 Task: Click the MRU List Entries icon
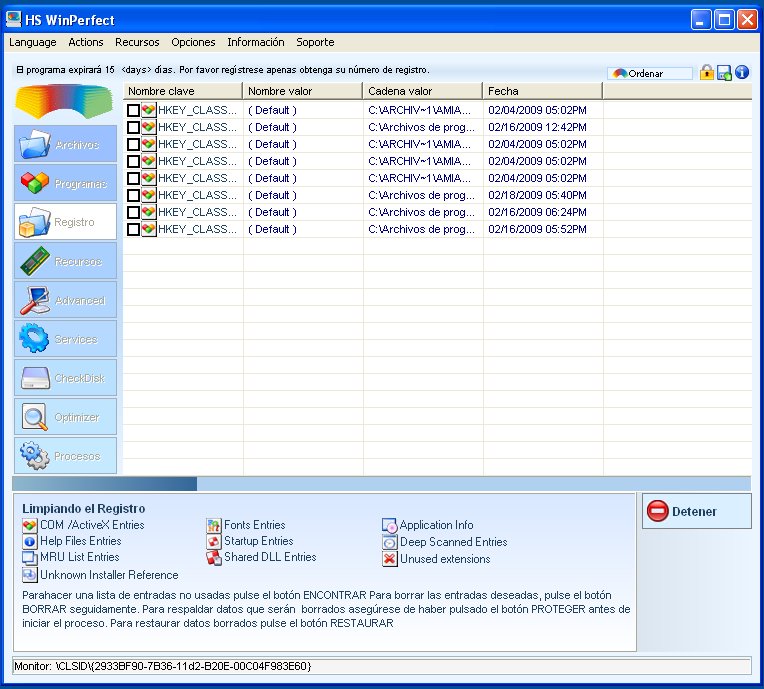30,557
